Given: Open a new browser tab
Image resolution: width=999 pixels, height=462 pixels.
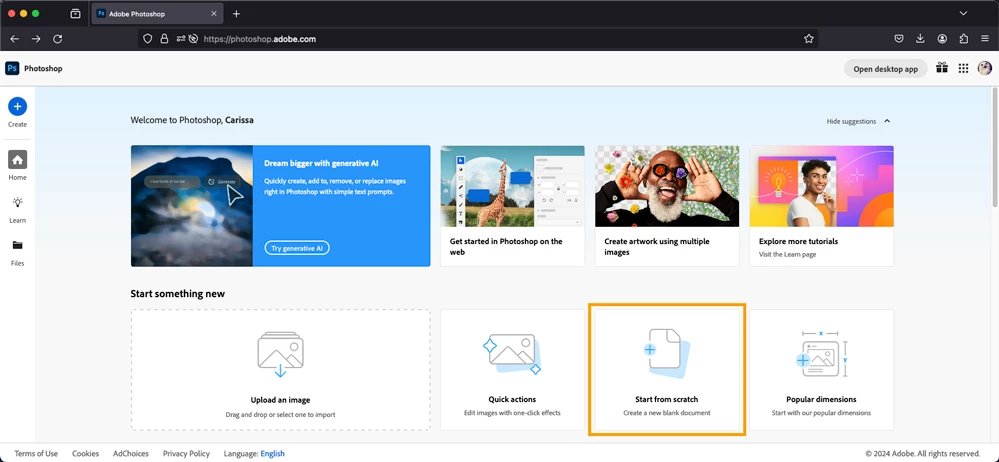Looking at the screenshot, I should (236, 13).
